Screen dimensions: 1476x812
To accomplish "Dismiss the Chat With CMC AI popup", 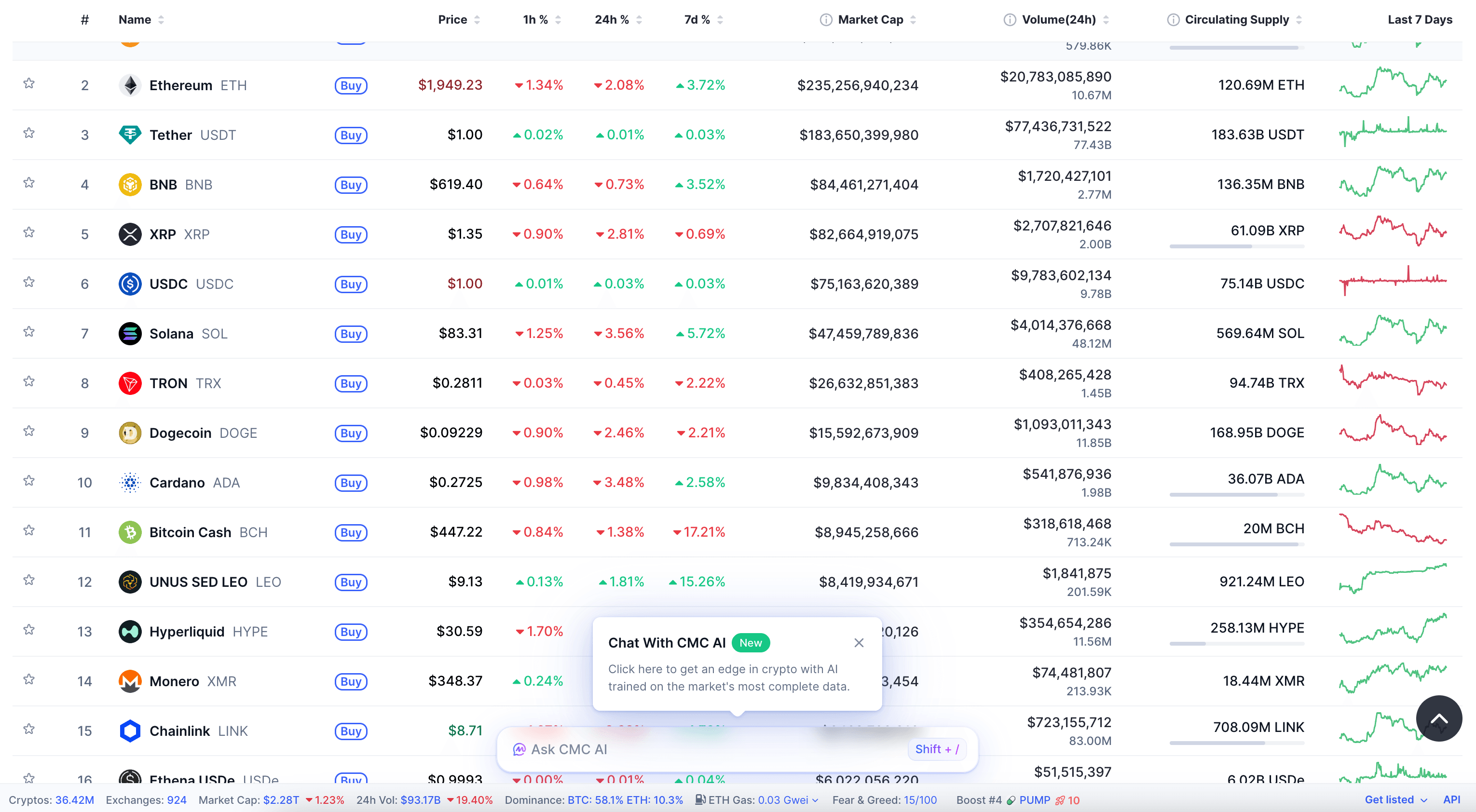I will [x=858, y=642].
